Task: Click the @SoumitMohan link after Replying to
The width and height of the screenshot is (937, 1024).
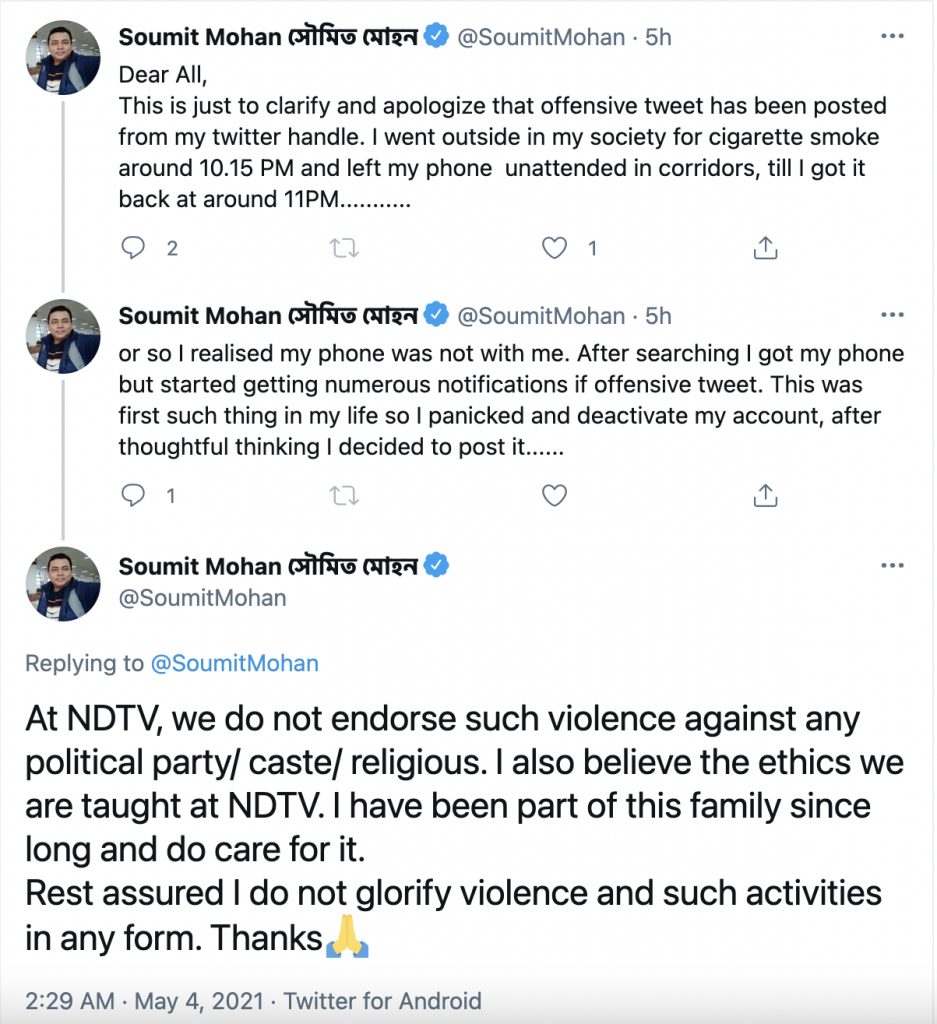Action: click(234, 664)
